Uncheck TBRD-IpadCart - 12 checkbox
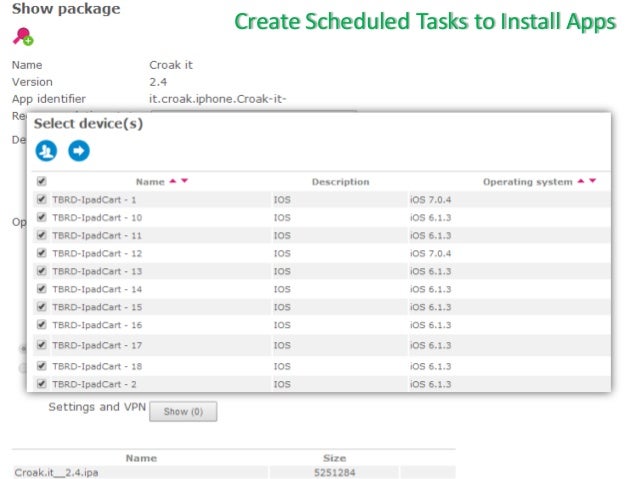The image size is (638, 479). coord(41,253)
